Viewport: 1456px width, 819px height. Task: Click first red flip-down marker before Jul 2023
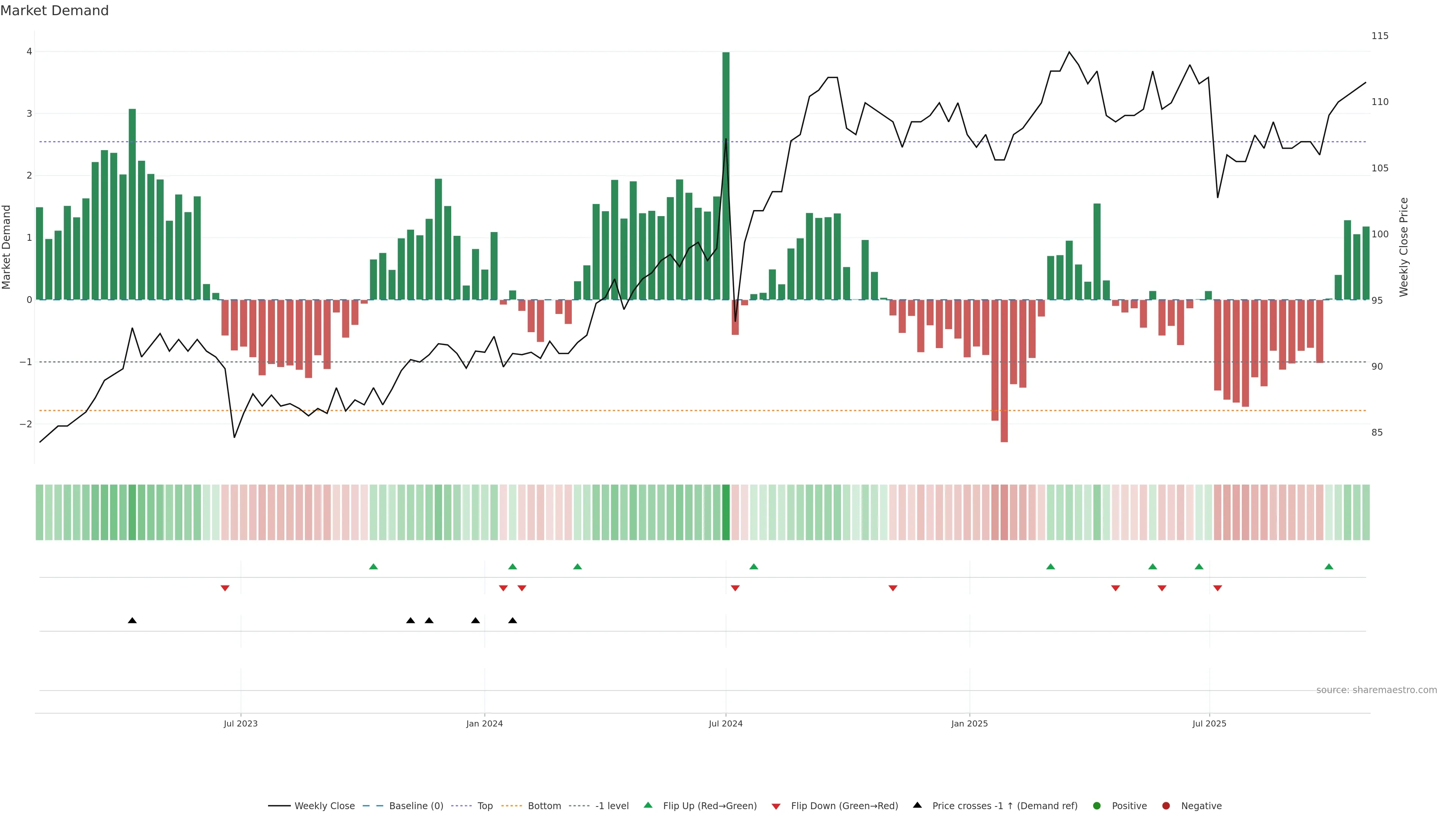[x=225, y=588]
